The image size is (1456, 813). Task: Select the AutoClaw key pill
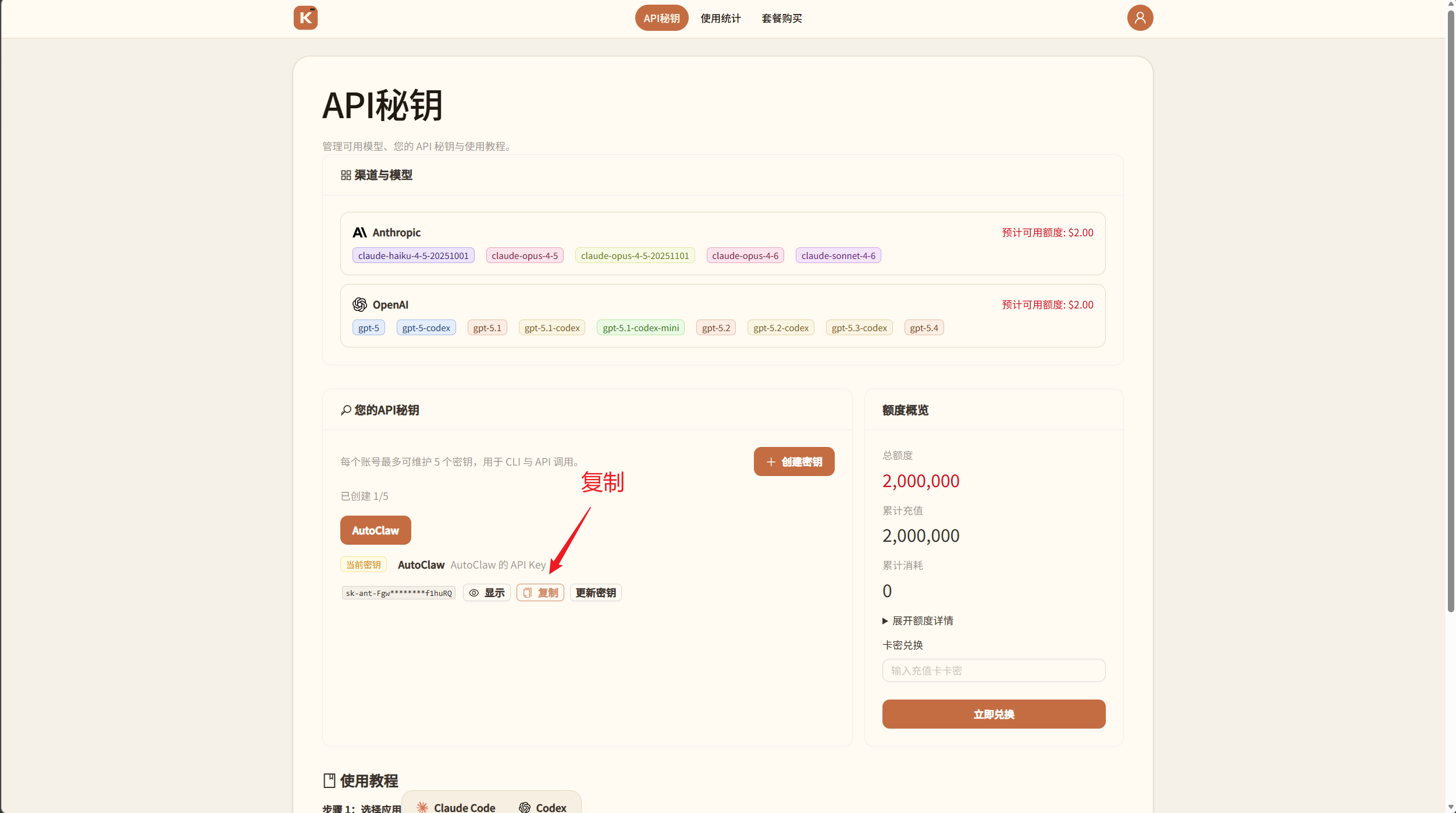click(375, 531)
